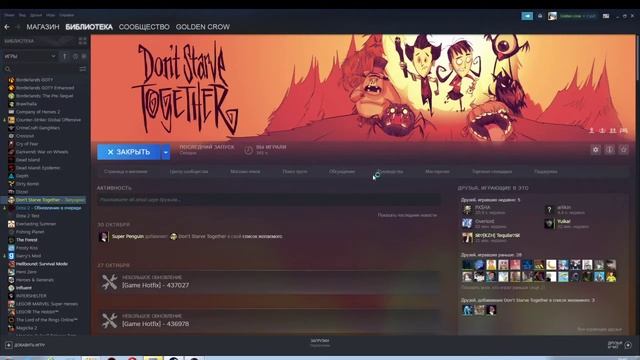Open the friends and chat icon
The height and width of the screenshot is (360, 640).
pyautogui.click(x=628, y=345)
